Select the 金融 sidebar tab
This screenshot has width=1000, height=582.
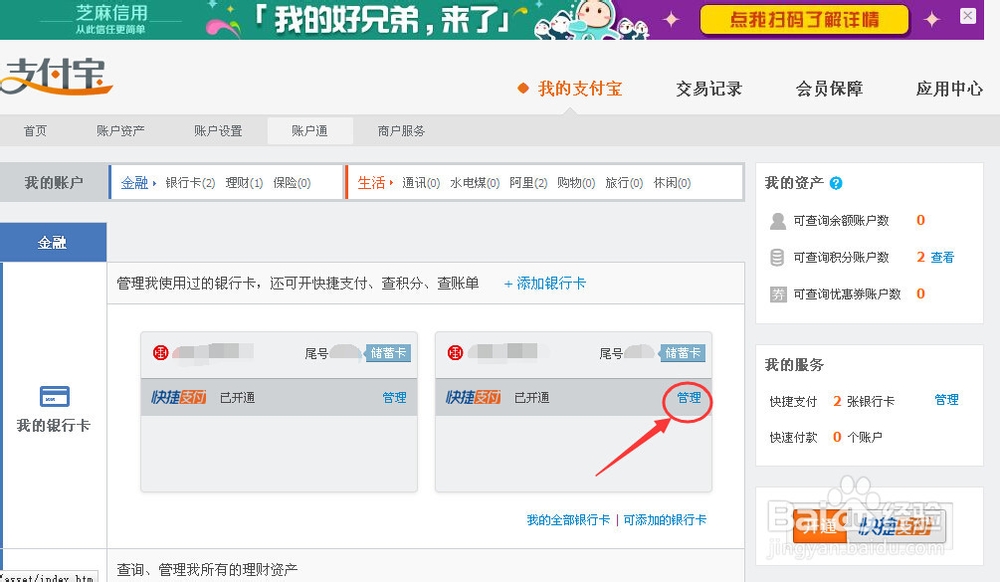[53, 242]
